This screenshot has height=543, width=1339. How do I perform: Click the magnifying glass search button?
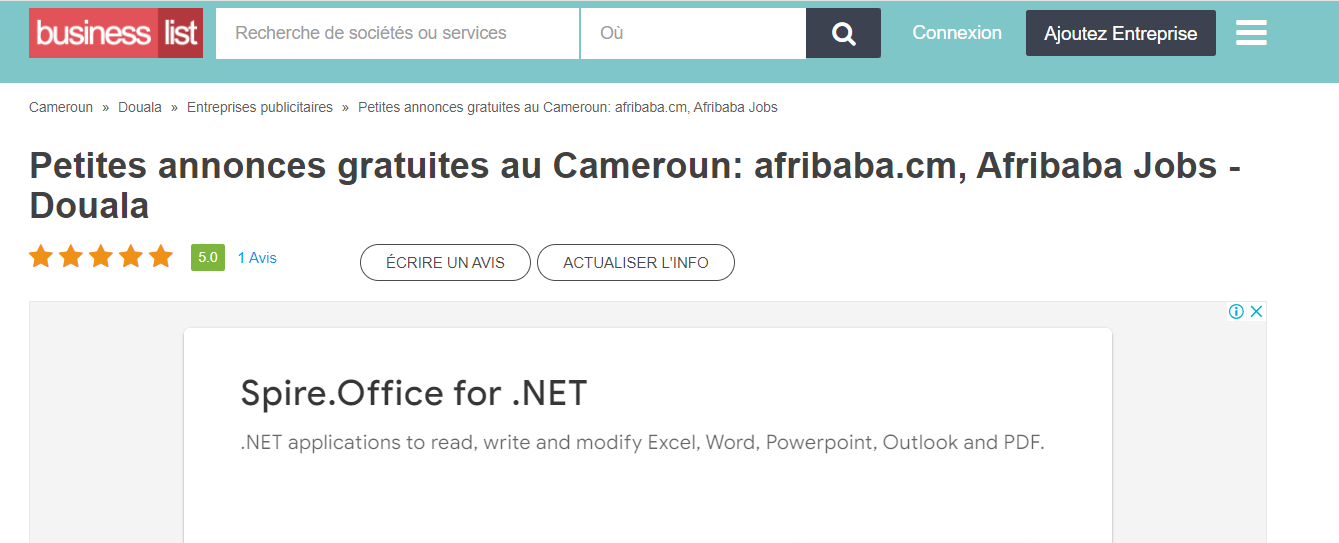[x=843, y=33]
